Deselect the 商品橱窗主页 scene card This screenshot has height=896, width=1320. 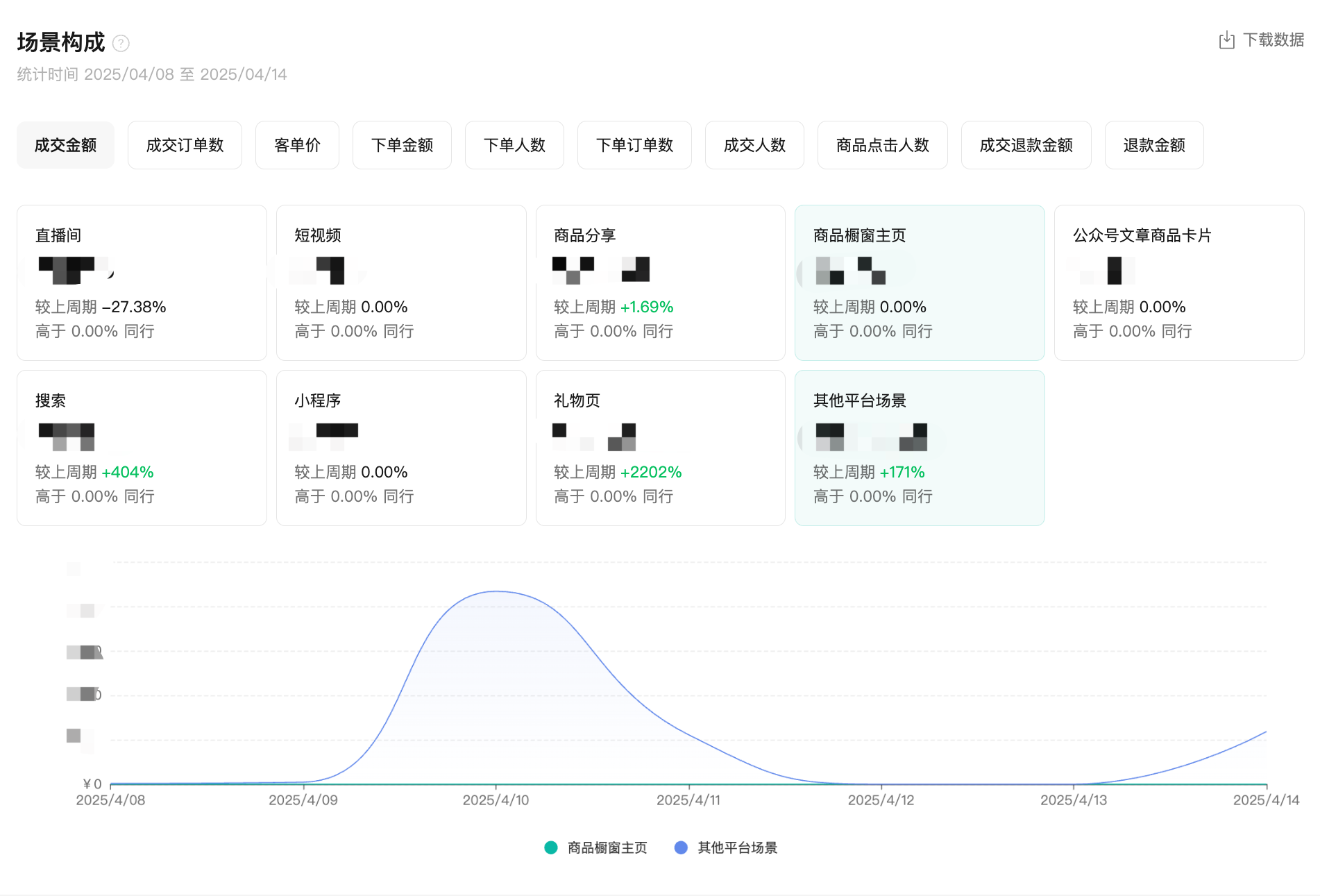tap(920, 282)
